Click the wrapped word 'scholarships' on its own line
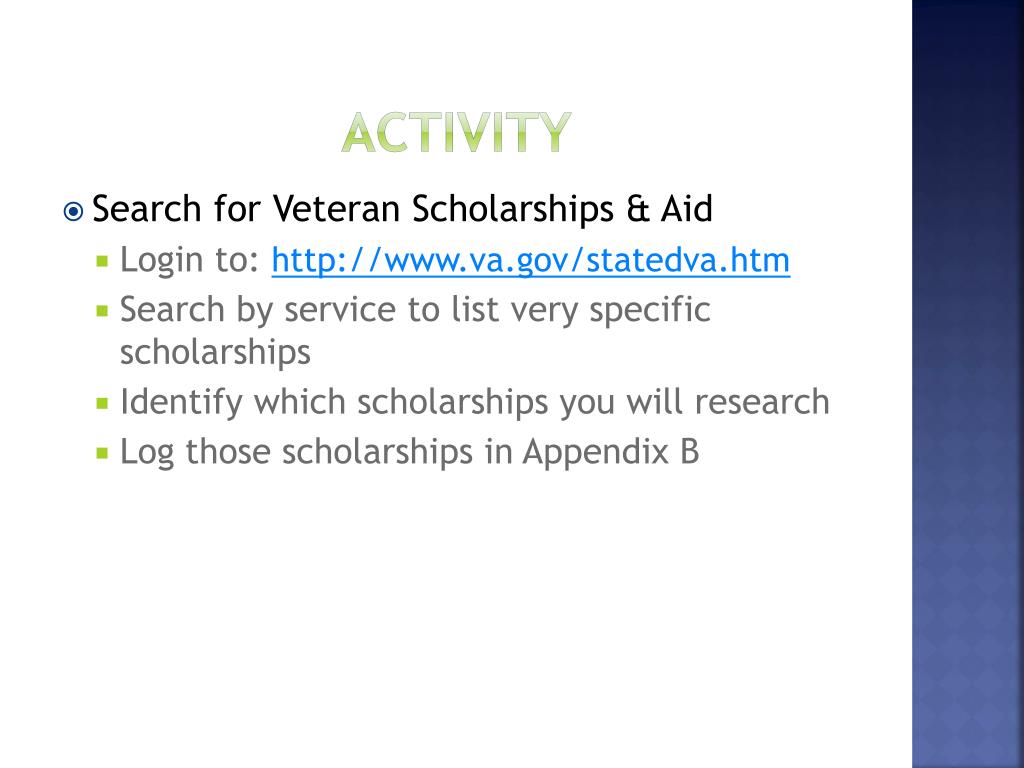This screenshot has height=768, width=1024. [x=215, y=353]
